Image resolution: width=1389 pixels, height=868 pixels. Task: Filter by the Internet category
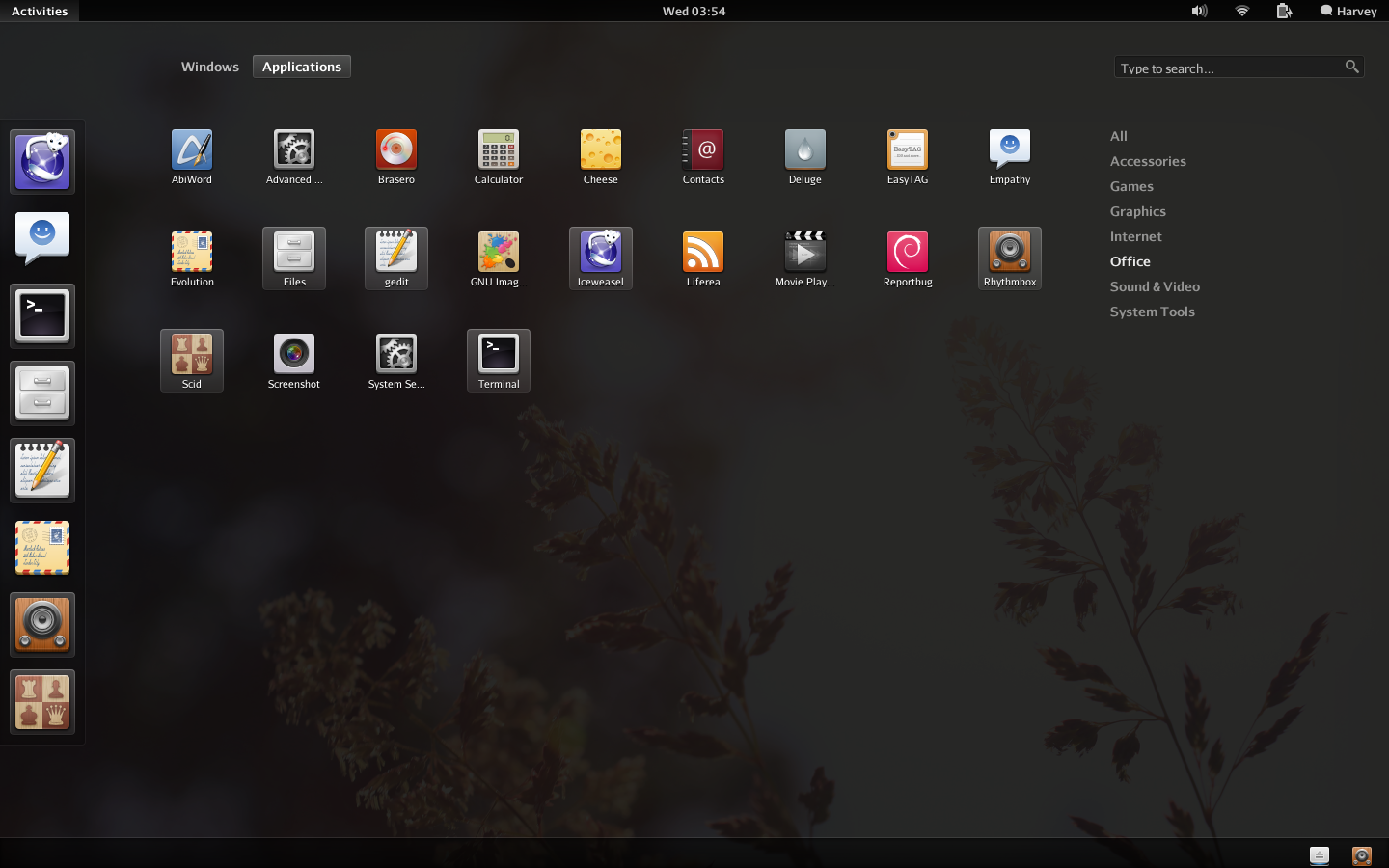tap(1136, 236)
